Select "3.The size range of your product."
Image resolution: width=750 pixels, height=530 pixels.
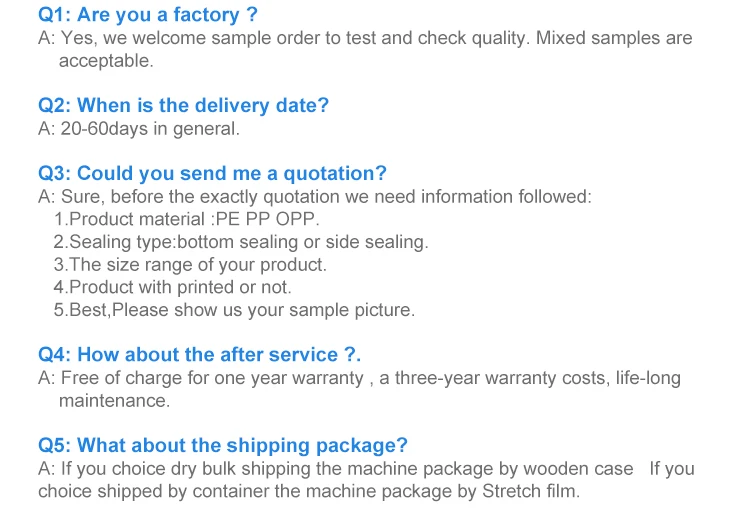click(190, 265)
